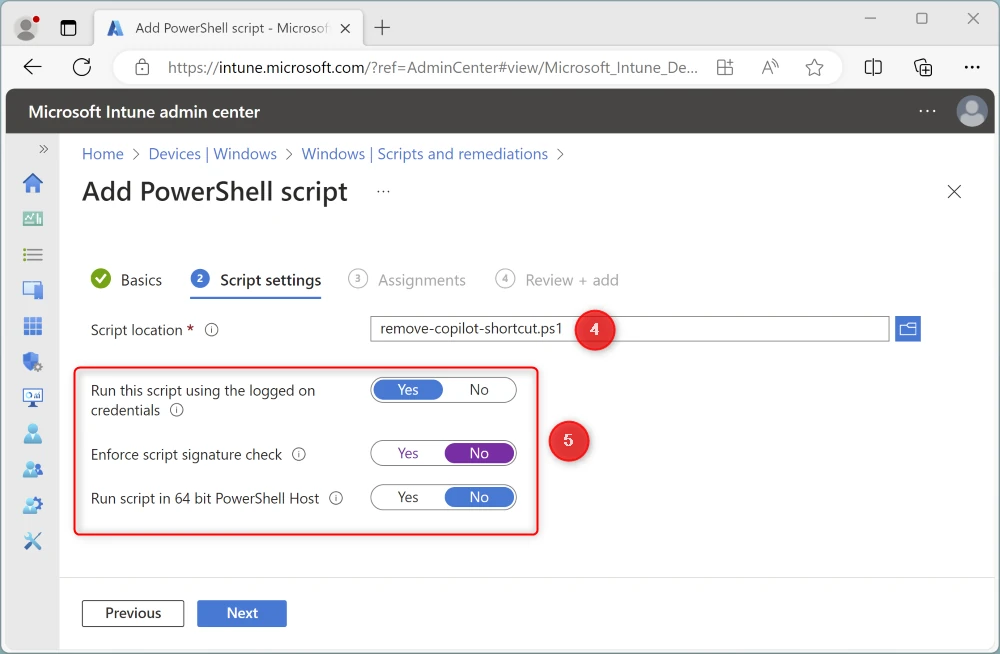Open the Tenant administration sidebar icon
The image size is (1000, 654).
click(33, 505)
